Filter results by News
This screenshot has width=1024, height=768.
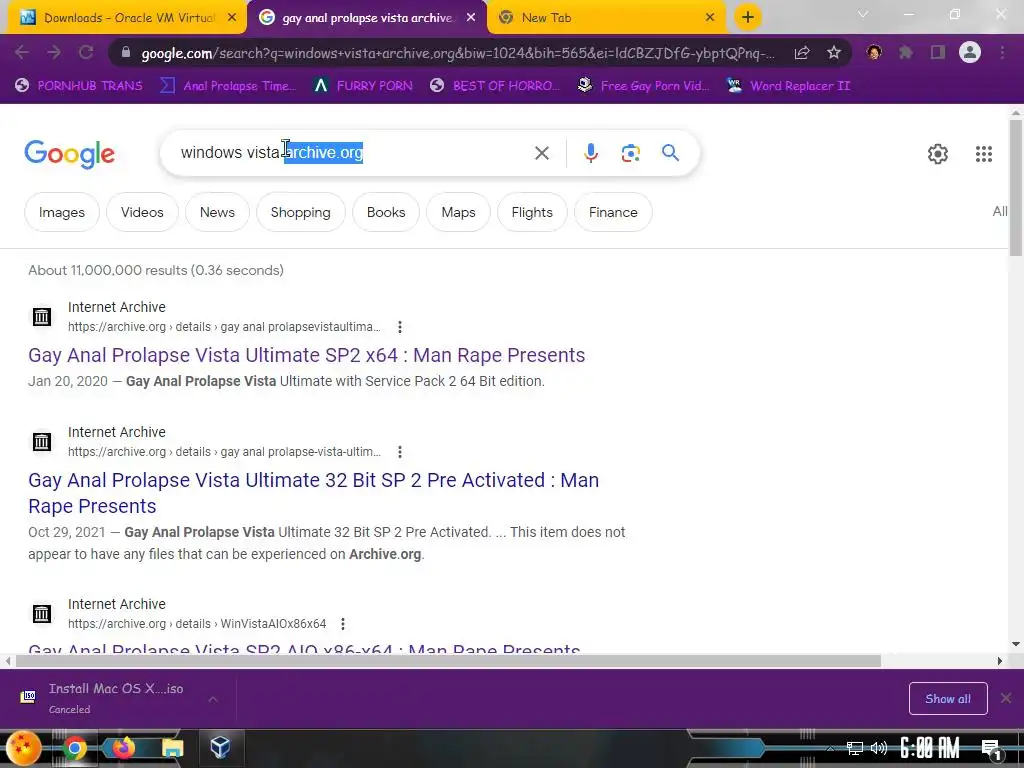pos(217,212)
